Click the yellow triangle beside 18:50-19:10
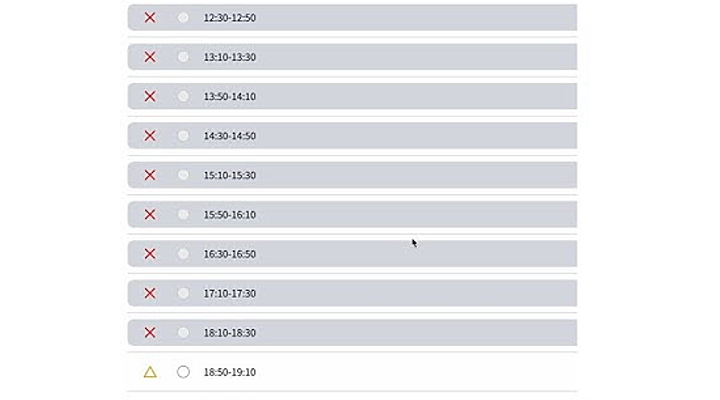The width and height of the screenshot is (720, 400). (x=150, y=372)
